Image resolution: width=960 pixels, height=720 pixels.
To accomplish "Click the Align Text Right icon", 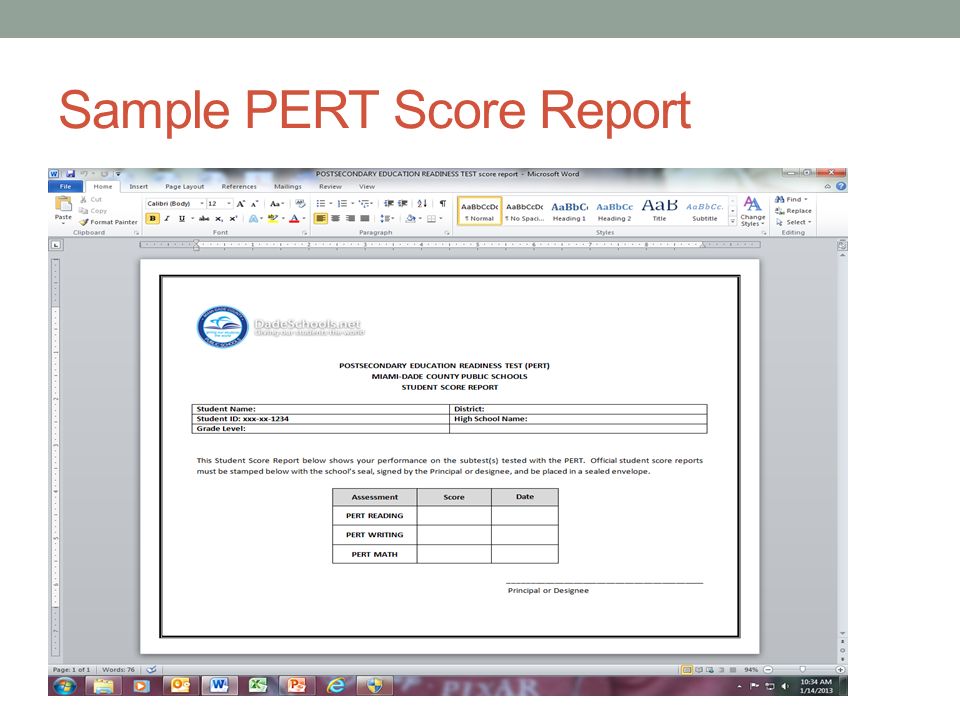I will [350, 219].
